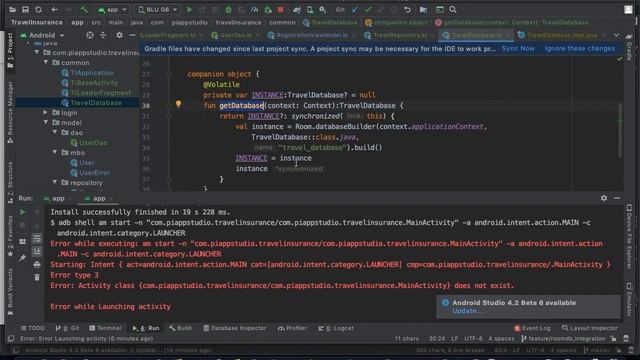Open the BLU G6 device dropdown

[x=158, y=9]
